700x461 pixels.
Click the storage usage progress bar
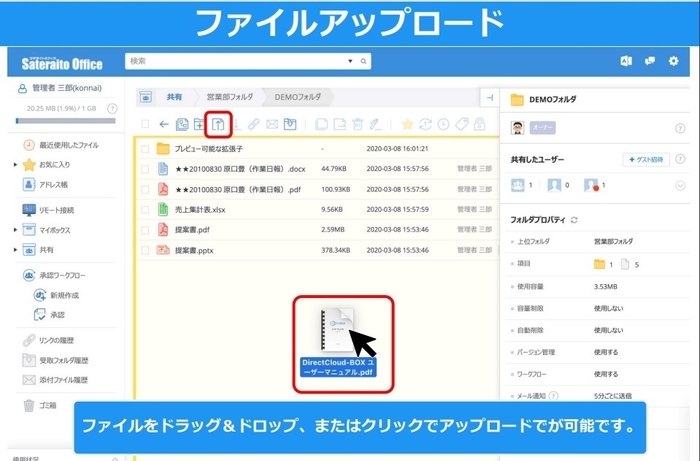click(x=66, y=120)
